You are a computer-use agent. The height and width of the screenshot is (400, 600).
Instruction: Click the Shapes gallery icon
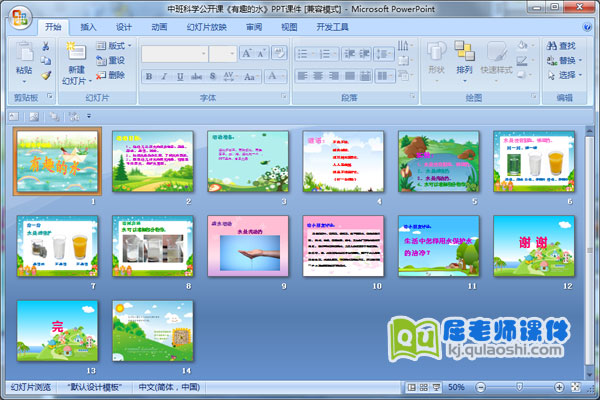[436, 51]
